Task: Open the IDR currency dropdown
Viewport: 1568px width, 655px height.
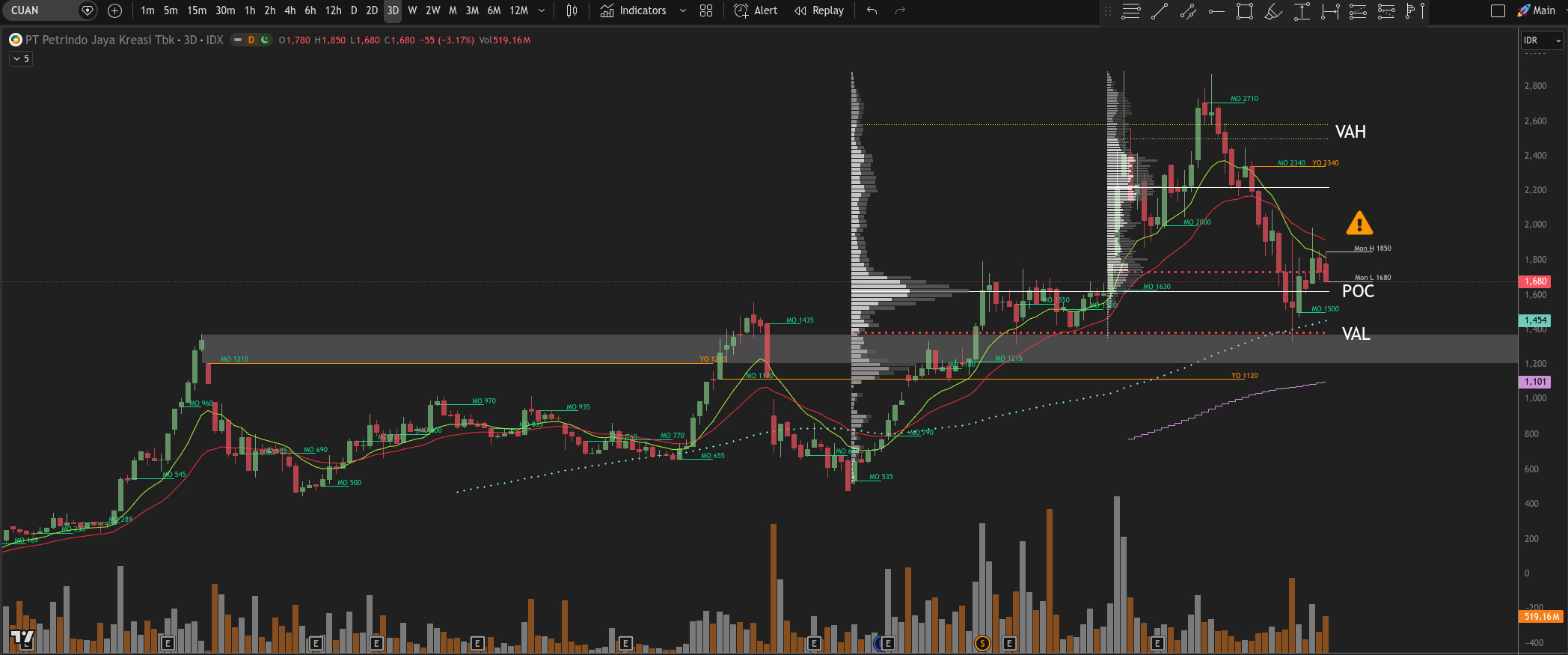Action: click(x=1542, y=40)
